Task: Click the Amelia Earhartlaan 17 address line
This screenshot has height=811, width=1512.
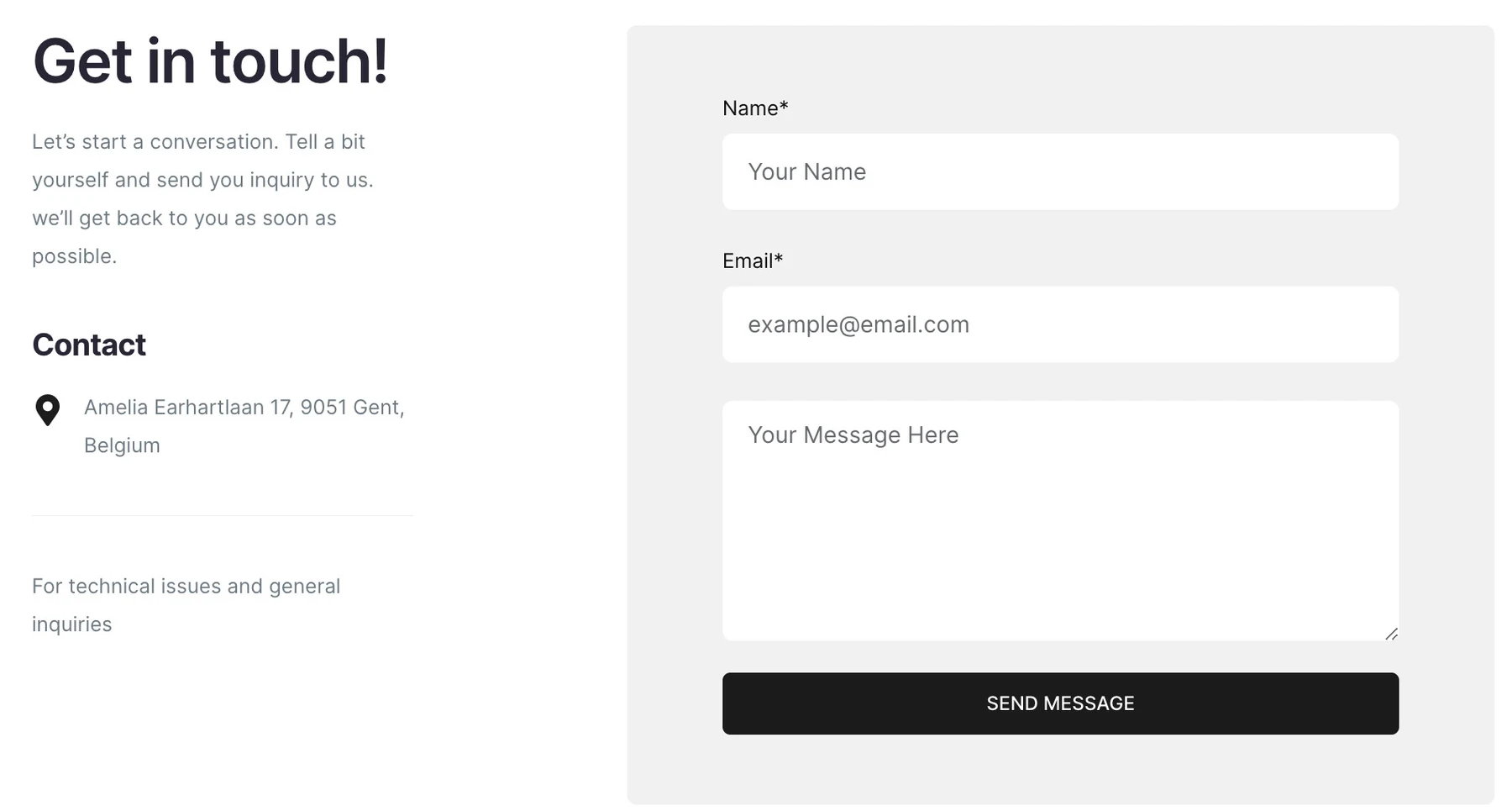Action: pos(244,408)
